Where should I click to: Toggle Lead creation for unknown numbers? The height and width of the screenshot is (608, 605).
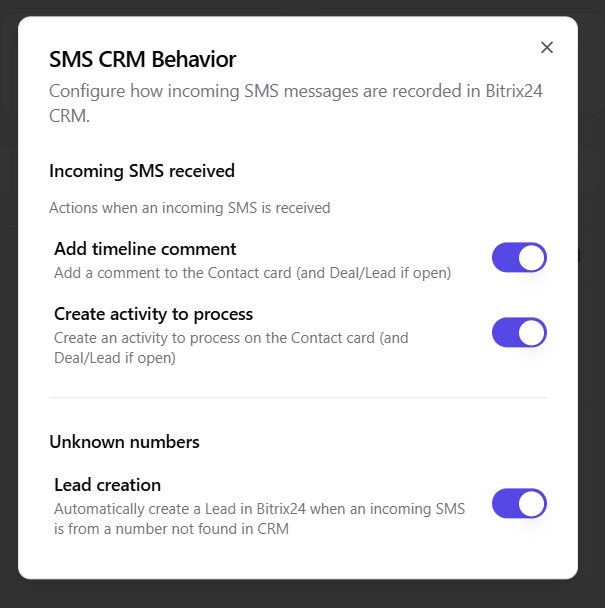click(x=519, y=503)
